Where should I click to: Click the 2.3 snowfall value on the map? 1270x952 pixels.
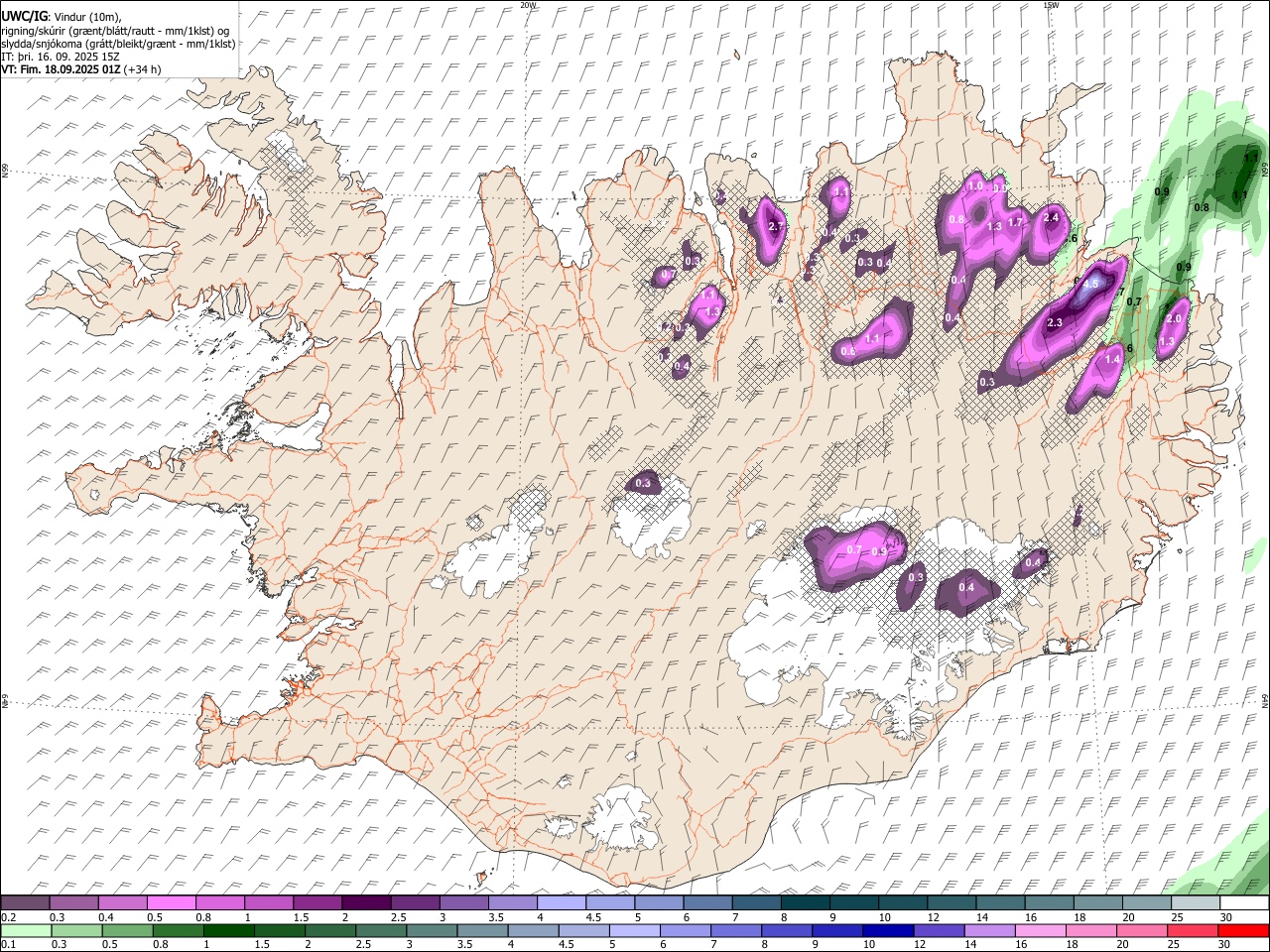click(1055, 323)
